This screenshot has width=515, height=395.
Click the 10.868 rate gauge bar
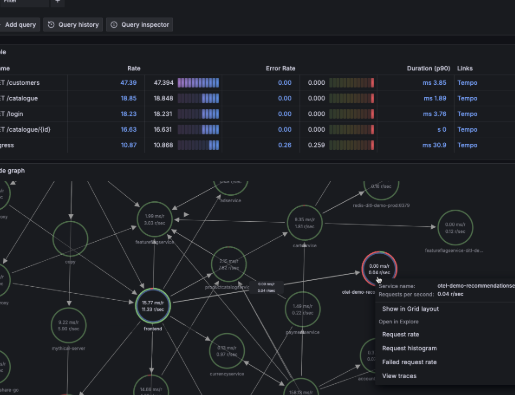198,145
